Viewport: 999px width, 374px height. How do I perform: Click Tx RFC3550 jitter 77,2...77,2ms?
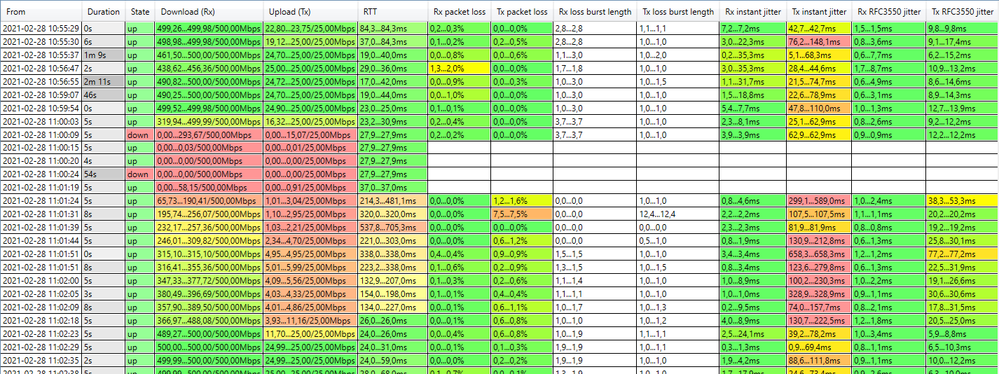click(962, 253)
